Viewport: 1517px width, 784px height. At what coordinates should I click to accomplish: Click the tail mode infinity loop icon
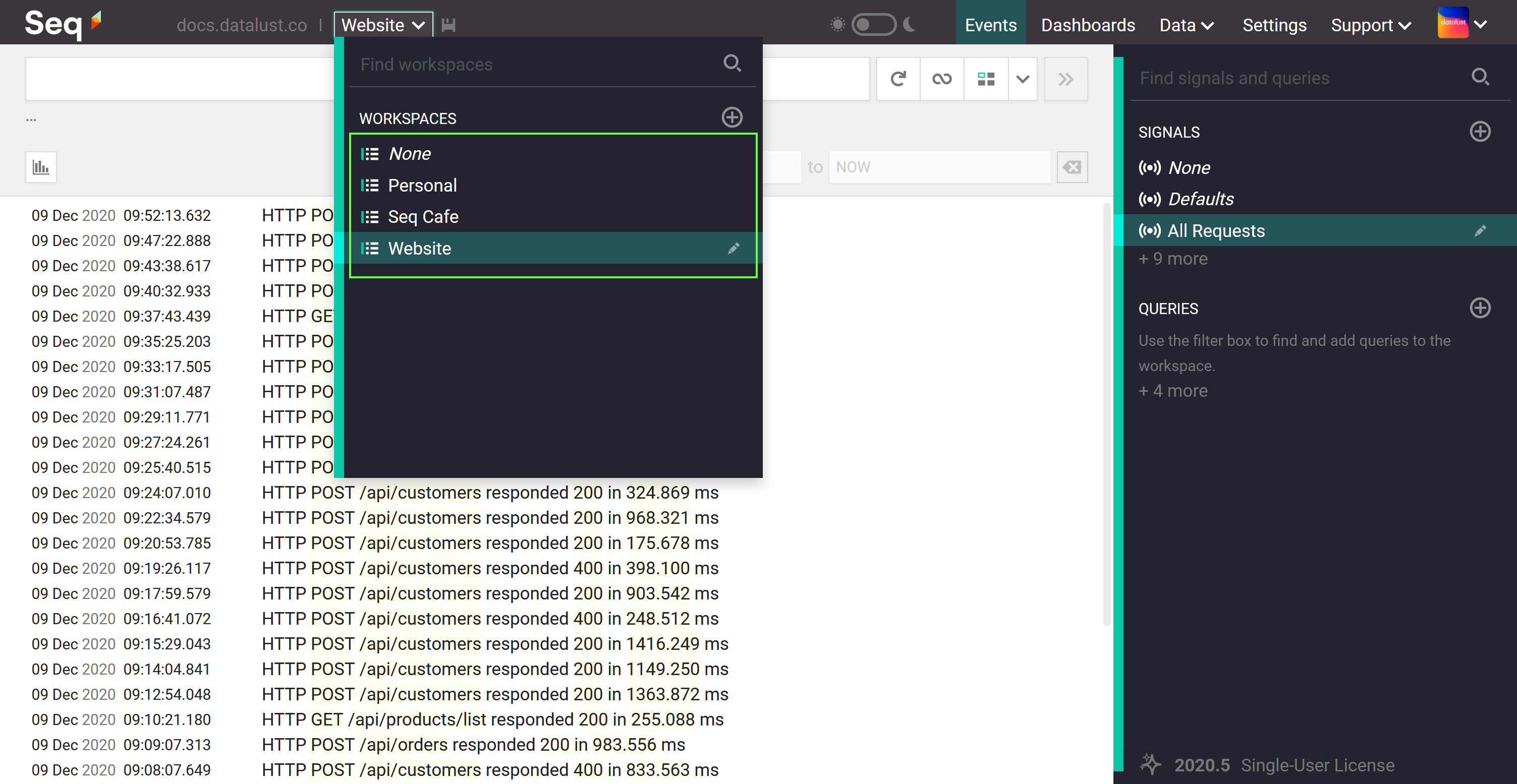pos(941,79)
